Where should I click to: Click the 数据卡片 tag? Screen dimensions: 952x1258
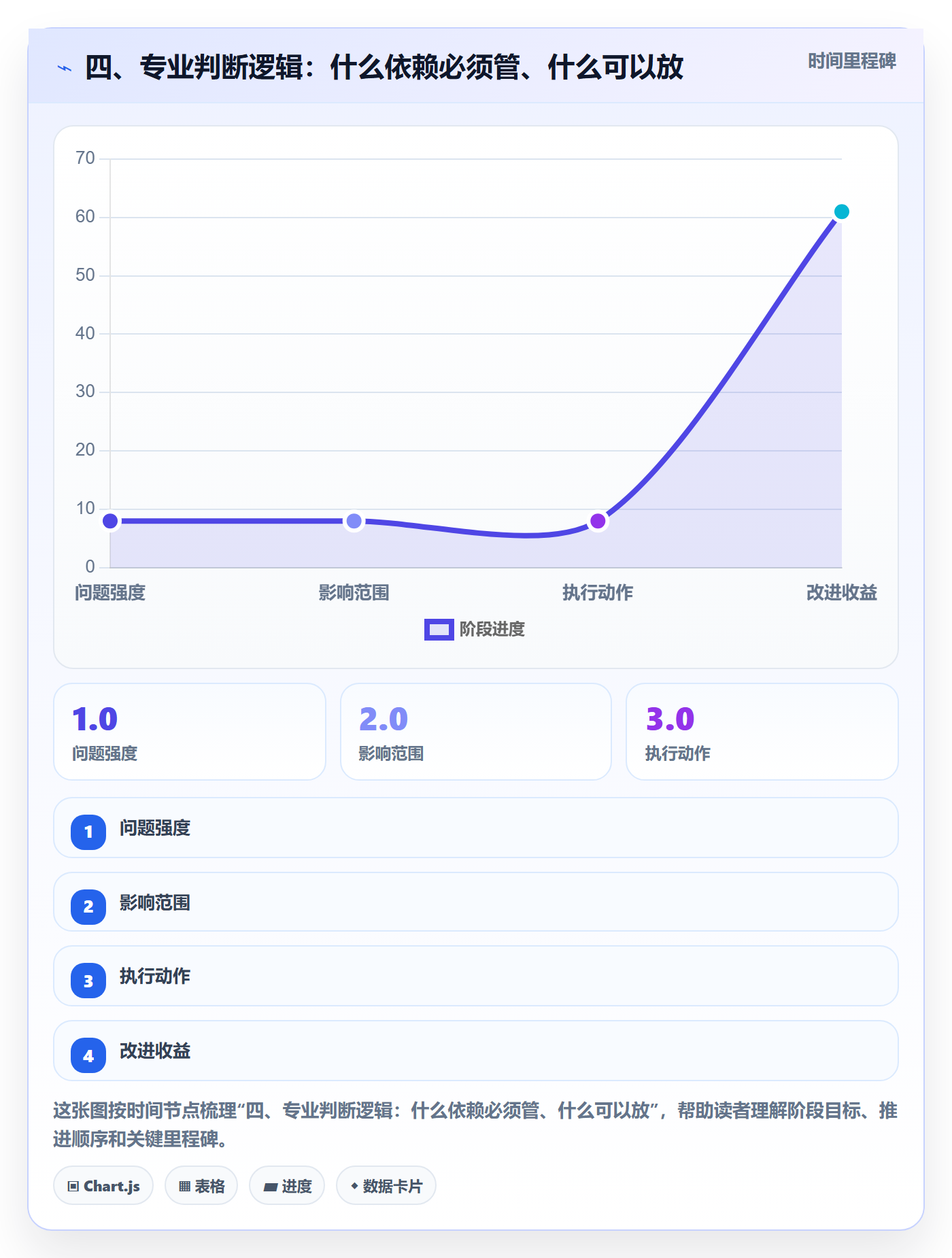pos(386,1186)
